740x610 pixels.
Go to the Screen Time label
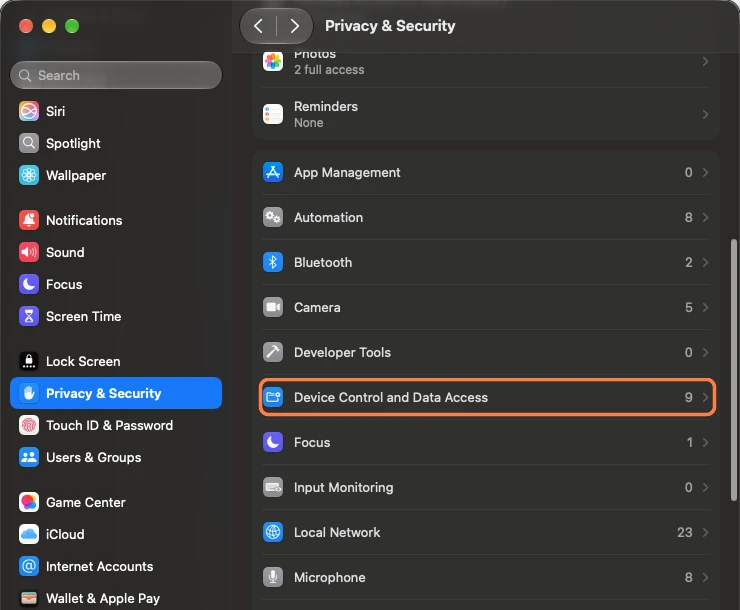click(84, 316)
